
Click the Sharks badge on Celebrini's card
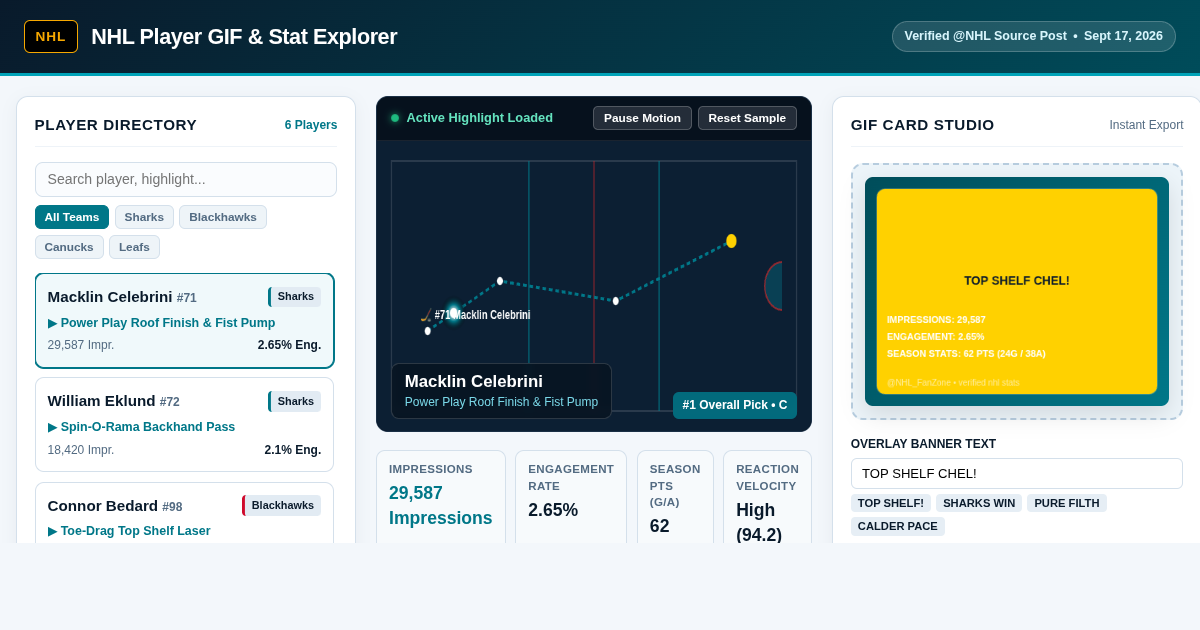pyautogui.click(x=295, y=297)
